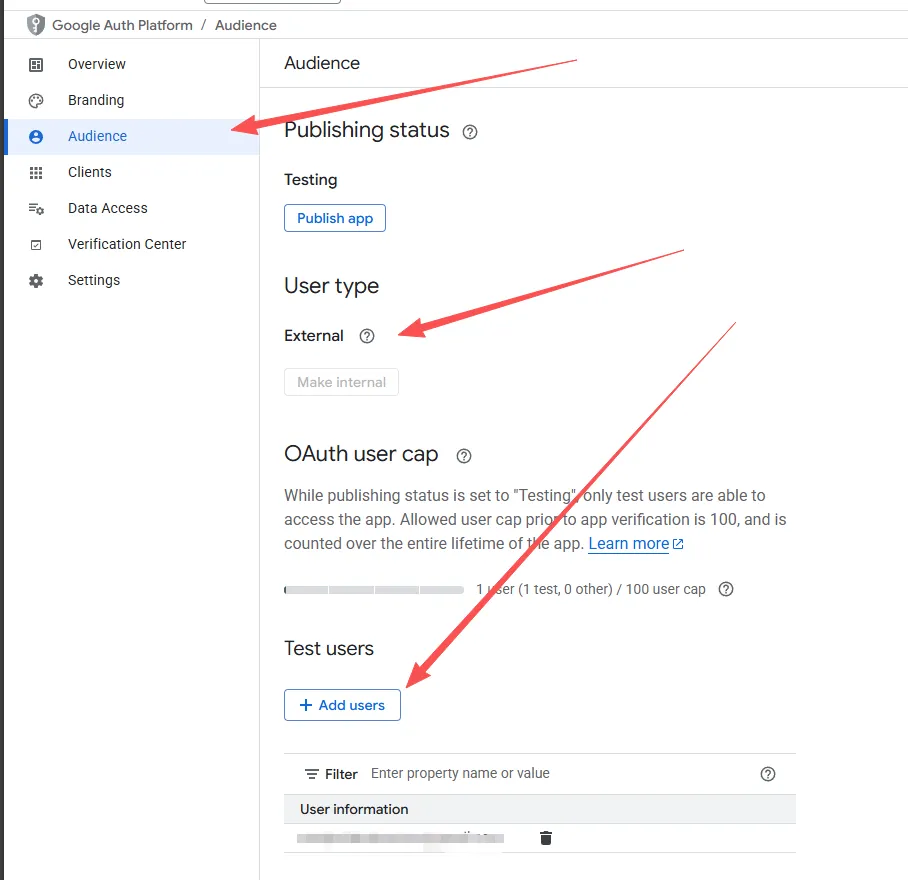This screenshot has width=908, height=880.
Task: Open the help icon in Filter row
Action: pyautogui.click(x=767, y=774)
